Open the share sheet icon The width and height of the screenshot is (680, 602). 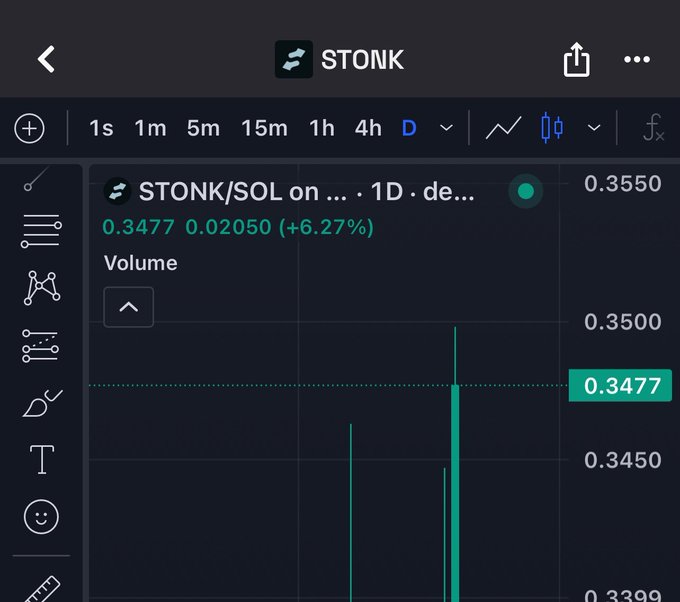[x=576, y=59]
